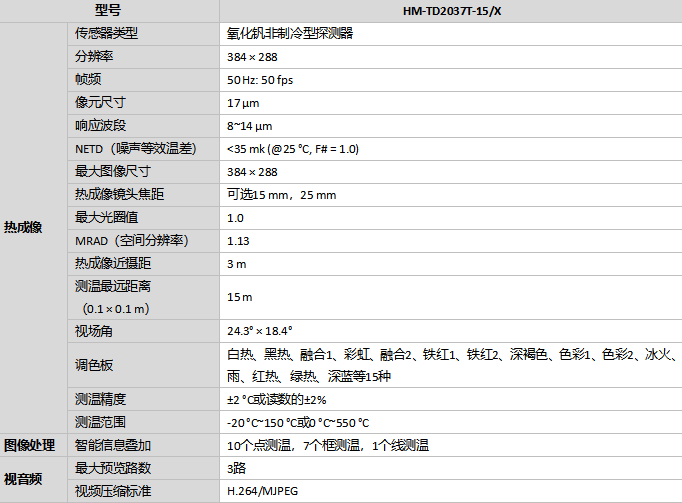Select the -20°C~150°C temperature range value
The width and height of the screenshot is (682, 503).
click(x=298, y=423)
